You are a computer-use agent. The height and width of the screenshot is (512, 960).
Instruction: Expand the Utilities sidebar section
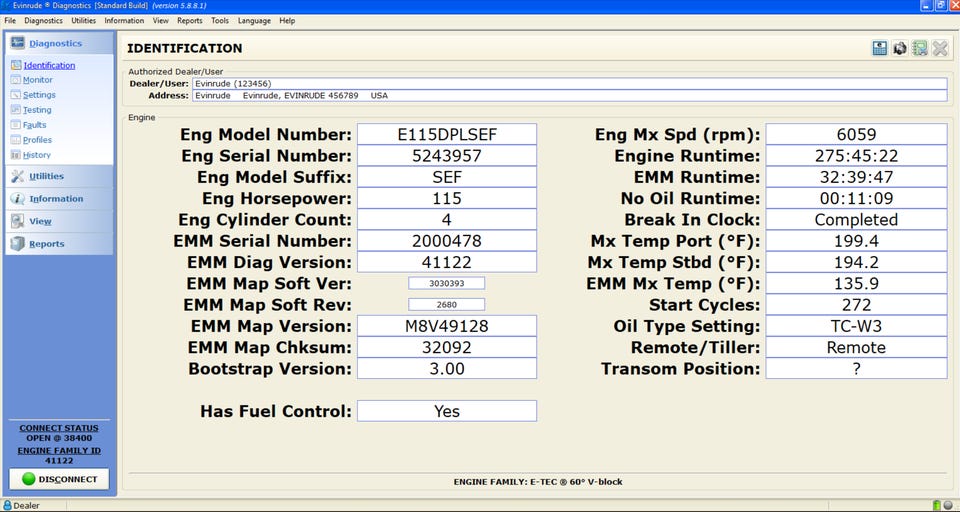click(x=58, y=176)
